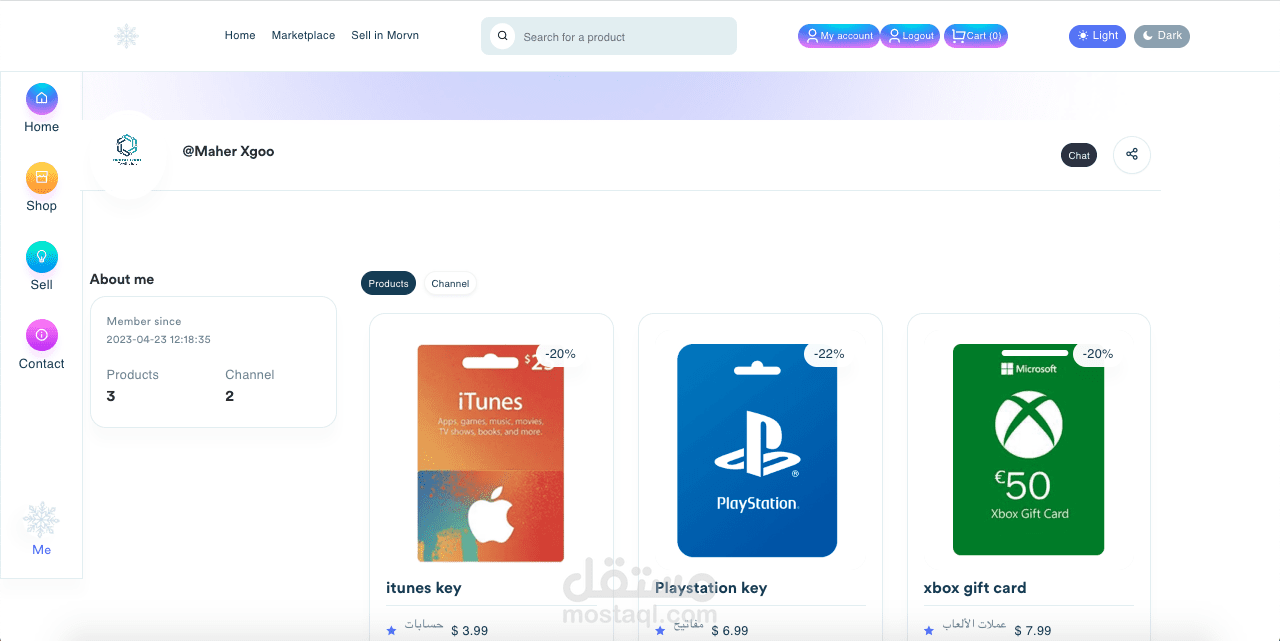Click the search magnifier icon
Image resolution: width=1280 pixels, height=641 pixels.
click(x=502, y=36)
